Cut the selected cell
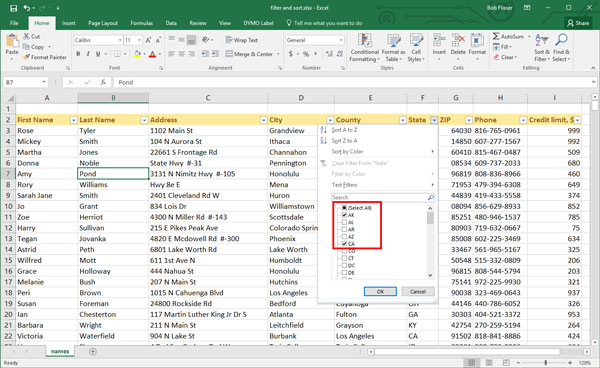The width and height of the screenshot is (600, 368). click(x=31, y=36)
